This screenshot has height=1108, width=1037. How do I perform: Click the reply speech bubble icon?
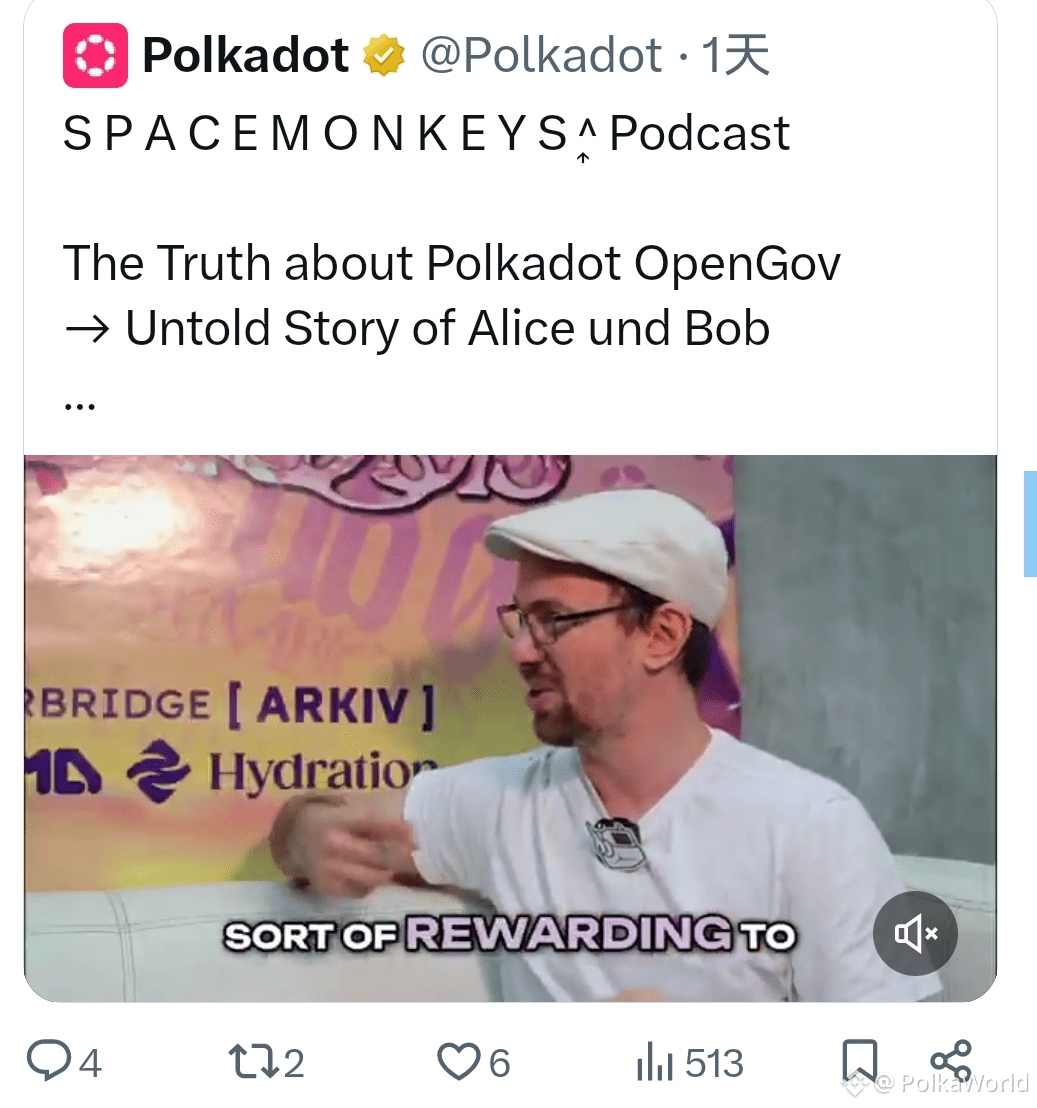click(49, 1061)
